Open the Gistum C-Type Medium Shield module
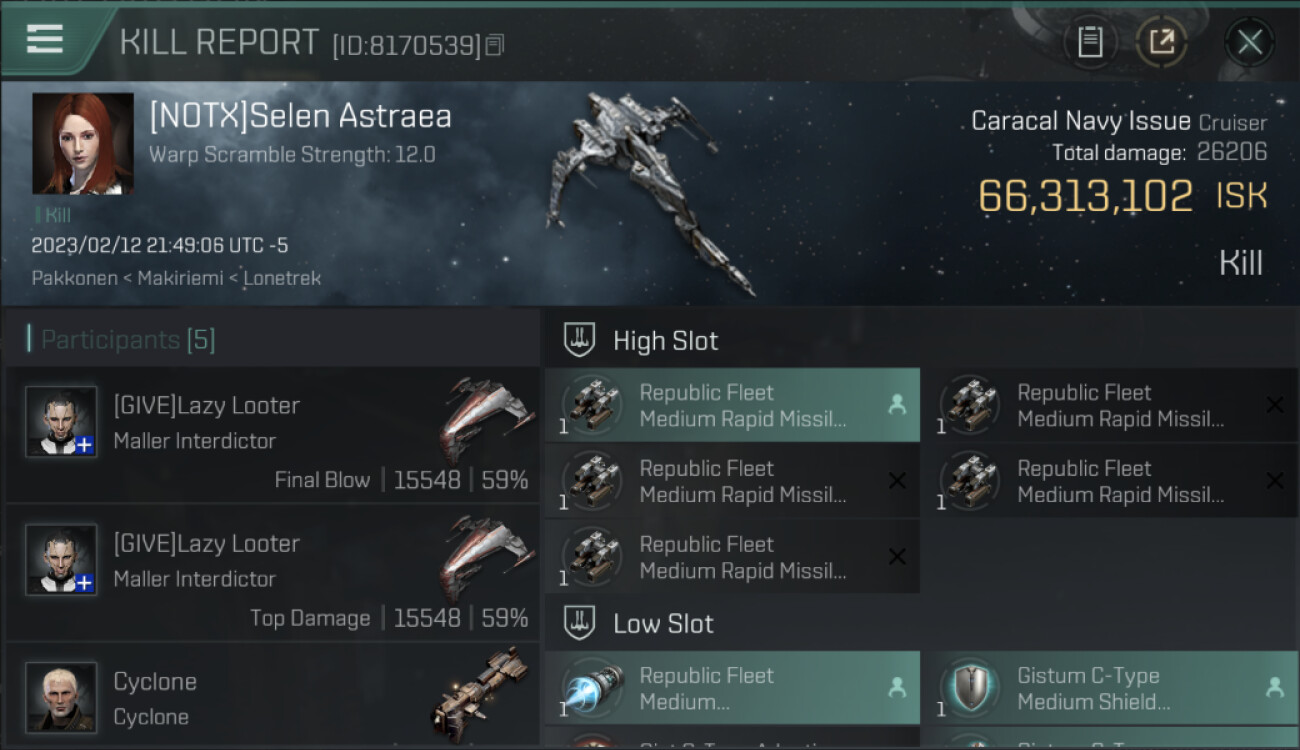 (x=1108, y=688)
